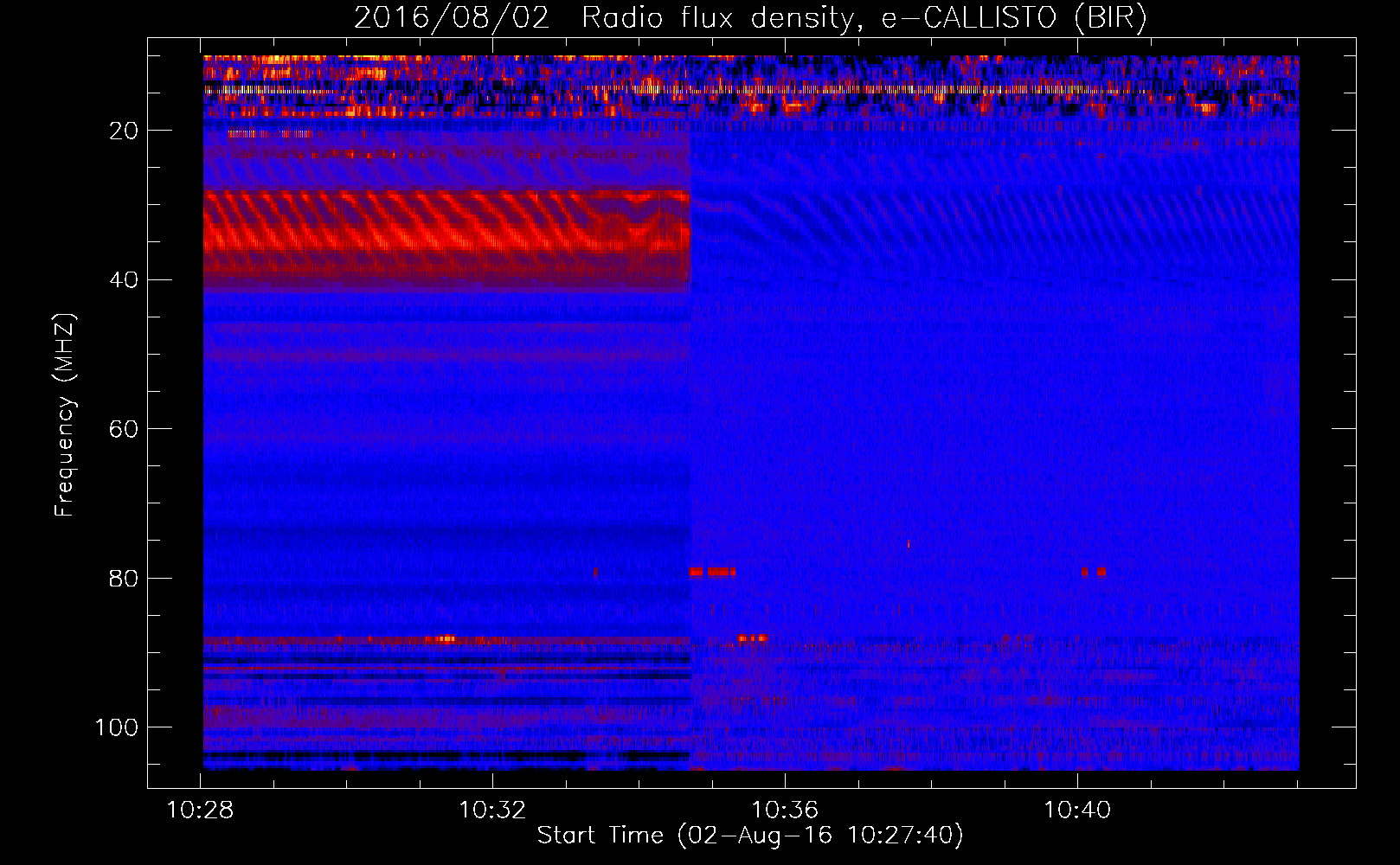Image resolution: width=1400 pixels, height=865 pixels.
Task: Click the '60' frequency tick label
Action: (125, 429)
